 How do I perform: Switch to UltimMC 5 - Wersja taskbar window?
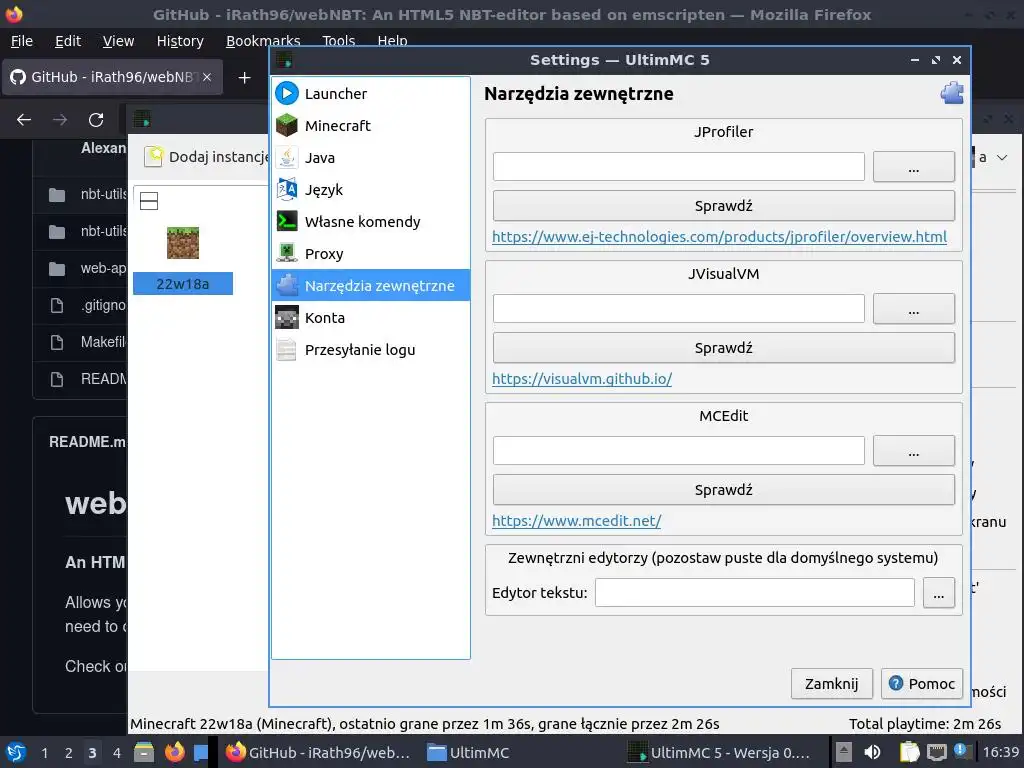(x=719, y=752)
